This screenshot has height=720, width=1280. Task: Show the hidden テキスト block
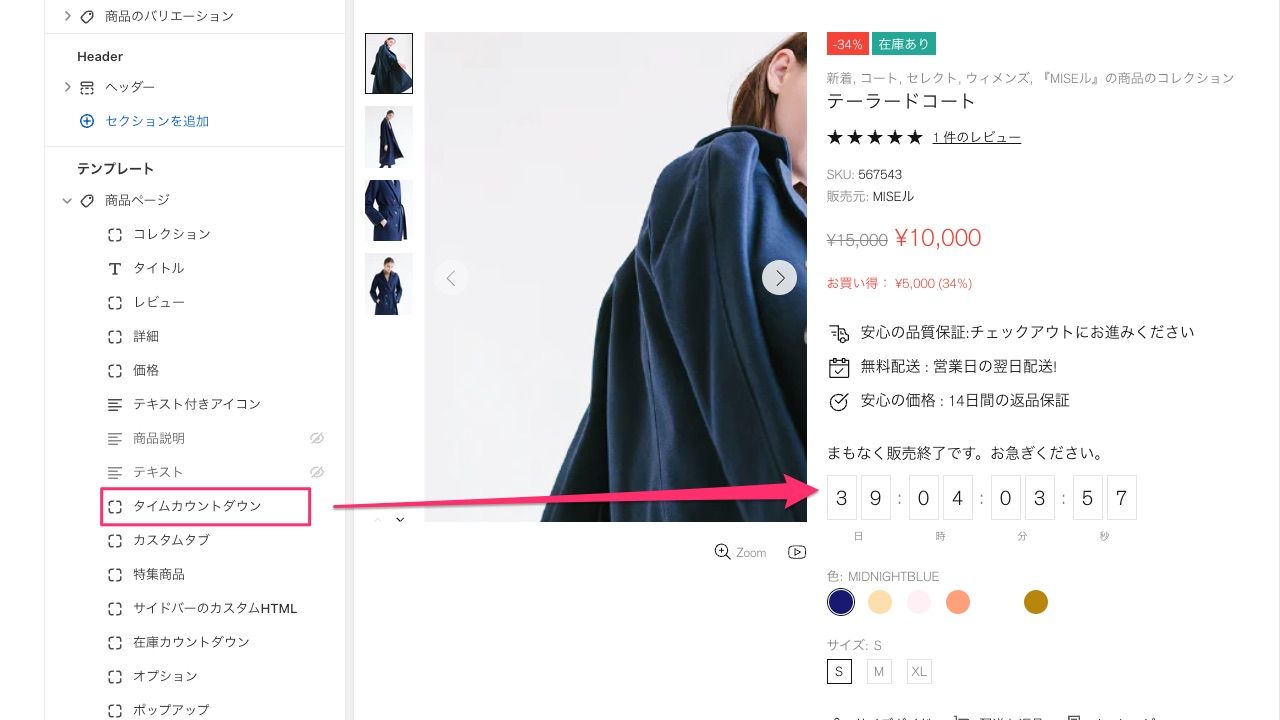coord(317,472)
